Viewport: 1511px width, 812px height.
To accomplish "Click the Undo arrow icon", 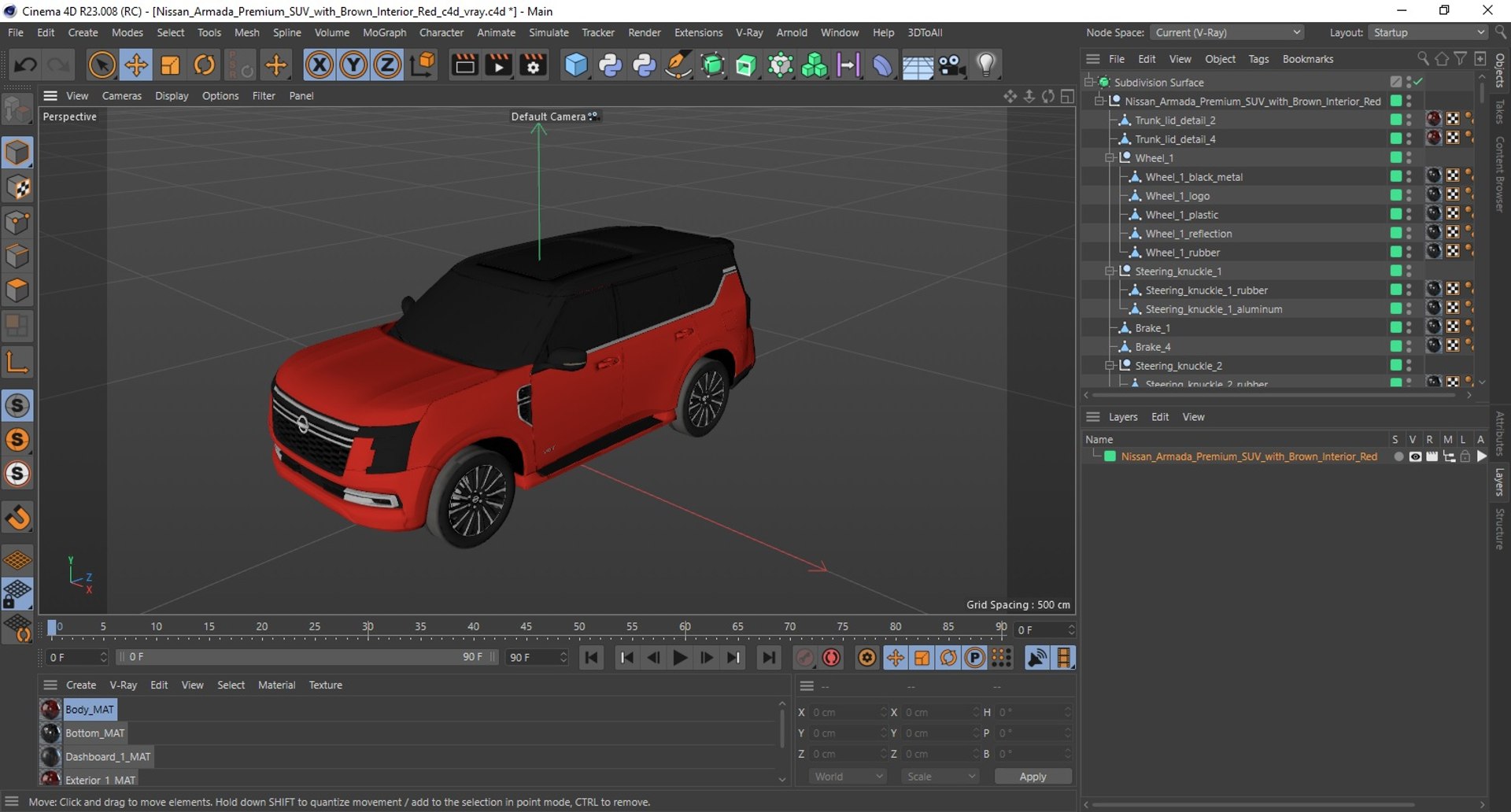I will click(x=25, y=65).
